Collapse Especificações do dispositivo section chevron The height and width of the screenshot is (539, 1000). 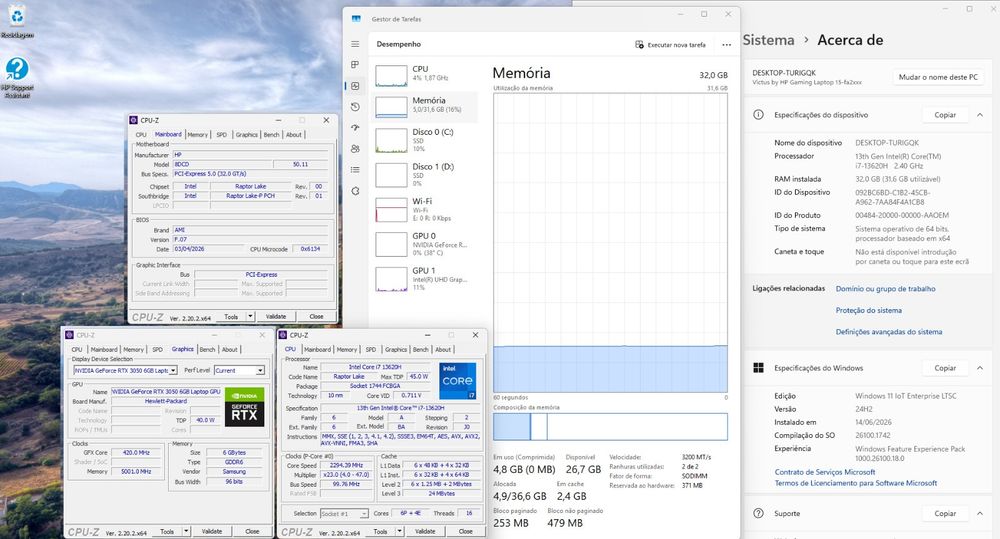pyautogui.click(x=980, y=115)
